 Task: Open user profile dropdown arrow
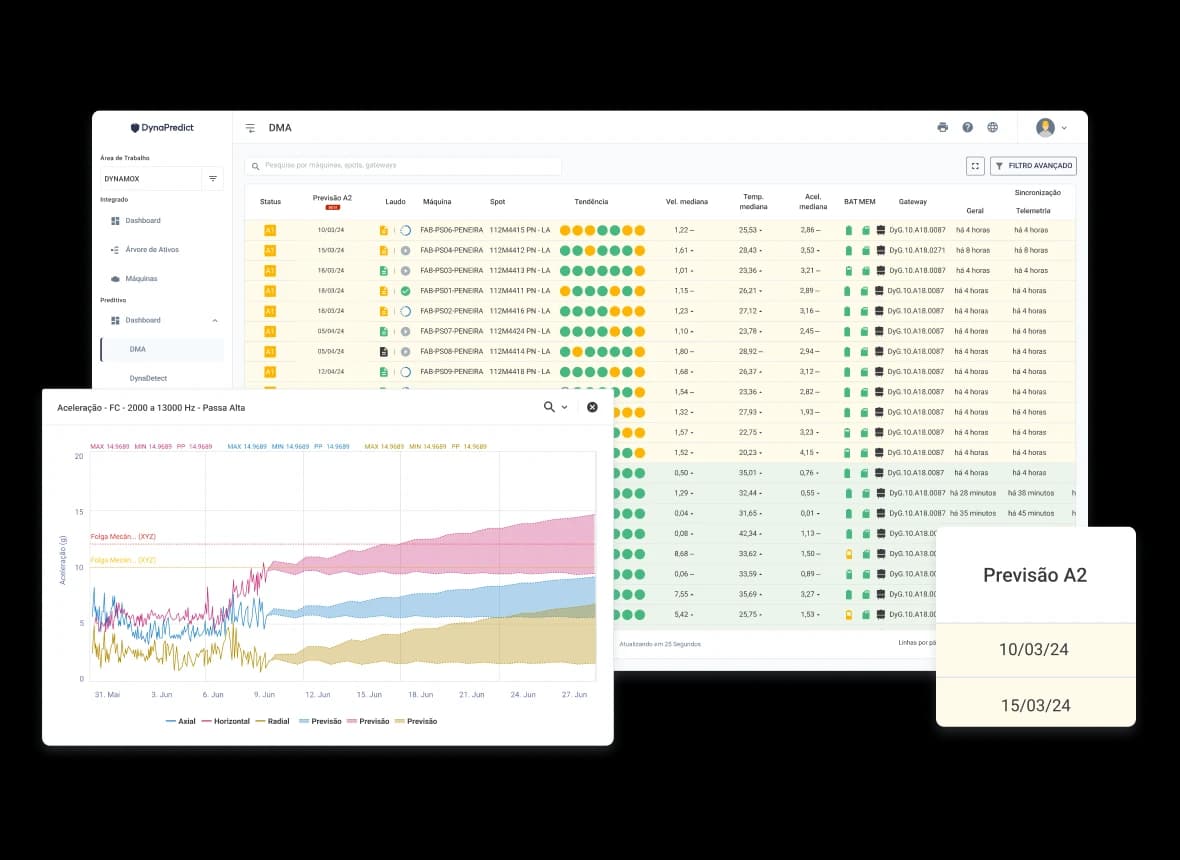pyautogui.click(x=1064, y=128)
